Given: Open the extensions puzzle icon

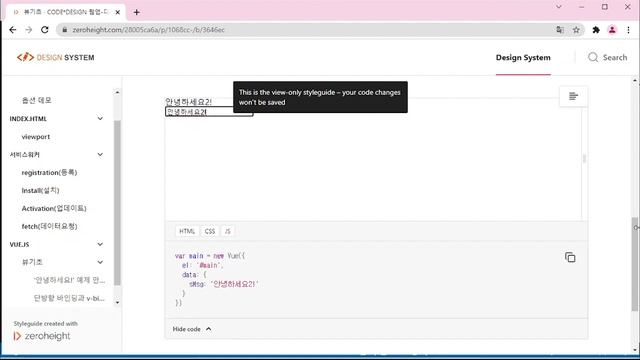Looking at the screenshot, I should [x=596, y=30].
